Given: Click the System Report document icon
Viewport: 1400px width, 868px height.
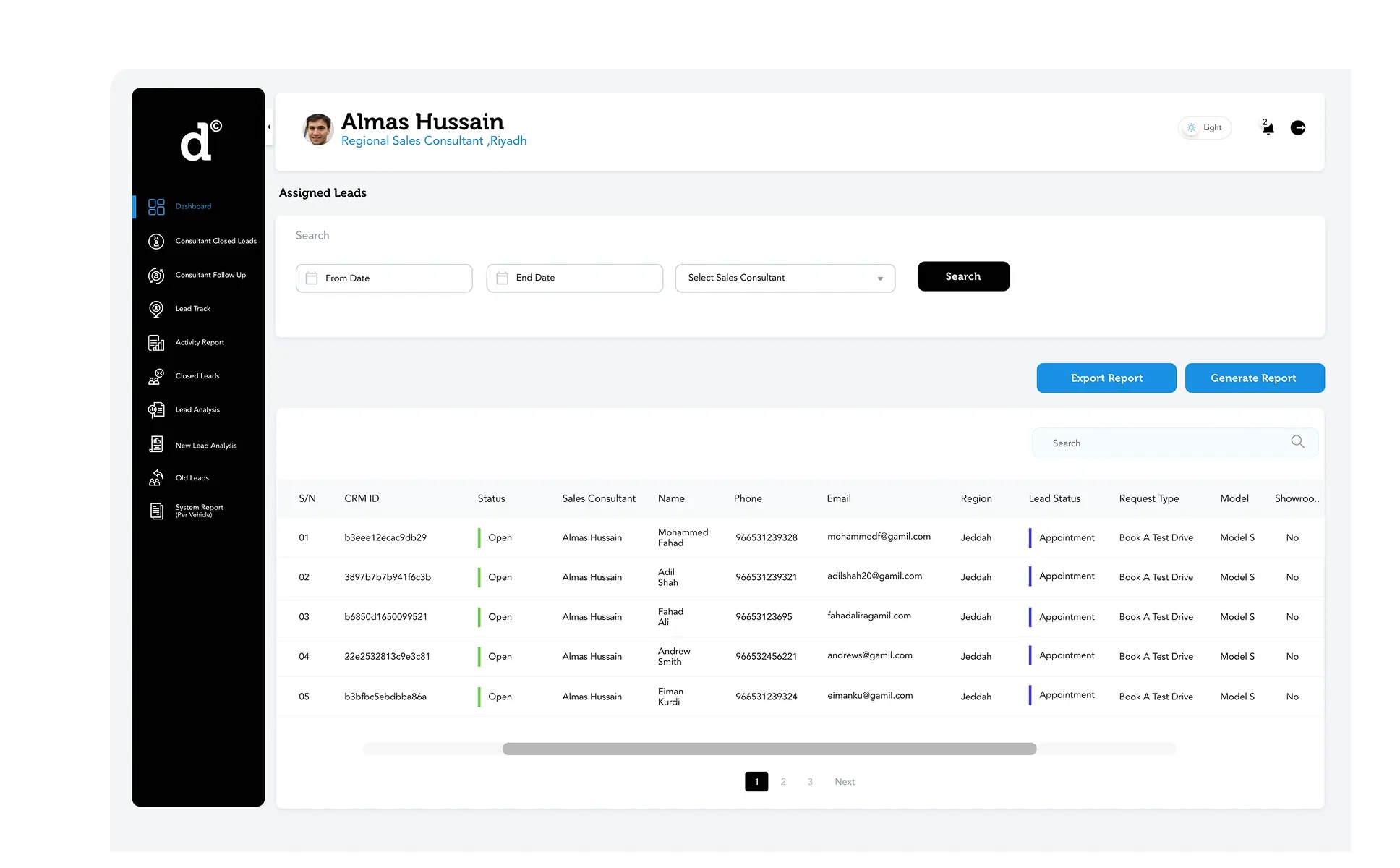Looking at the screenshot, I should coord(156,511).
